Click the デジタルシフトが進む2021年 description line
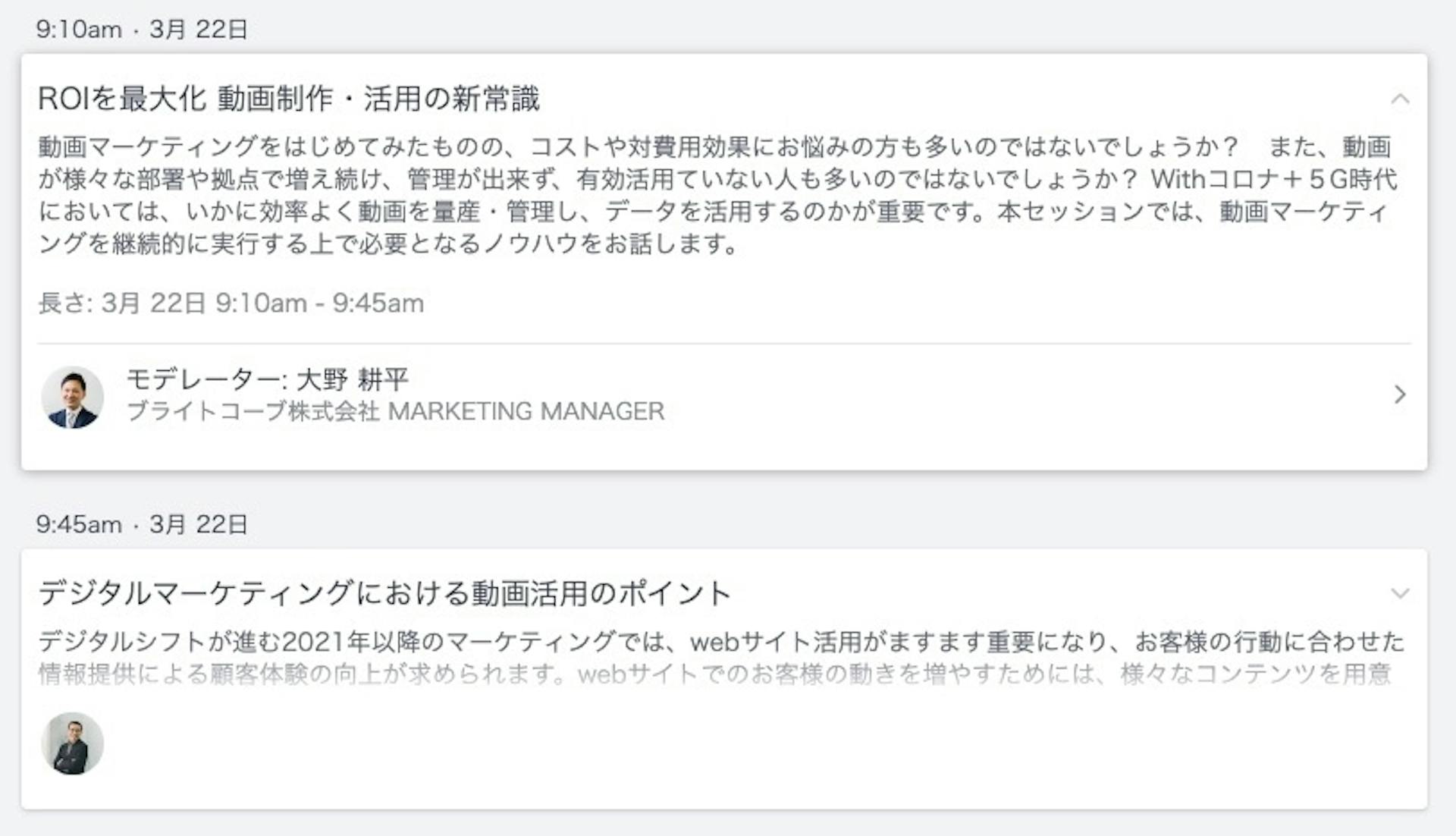1456x836 pixels. pyautogui.click(x=720, y=642)
